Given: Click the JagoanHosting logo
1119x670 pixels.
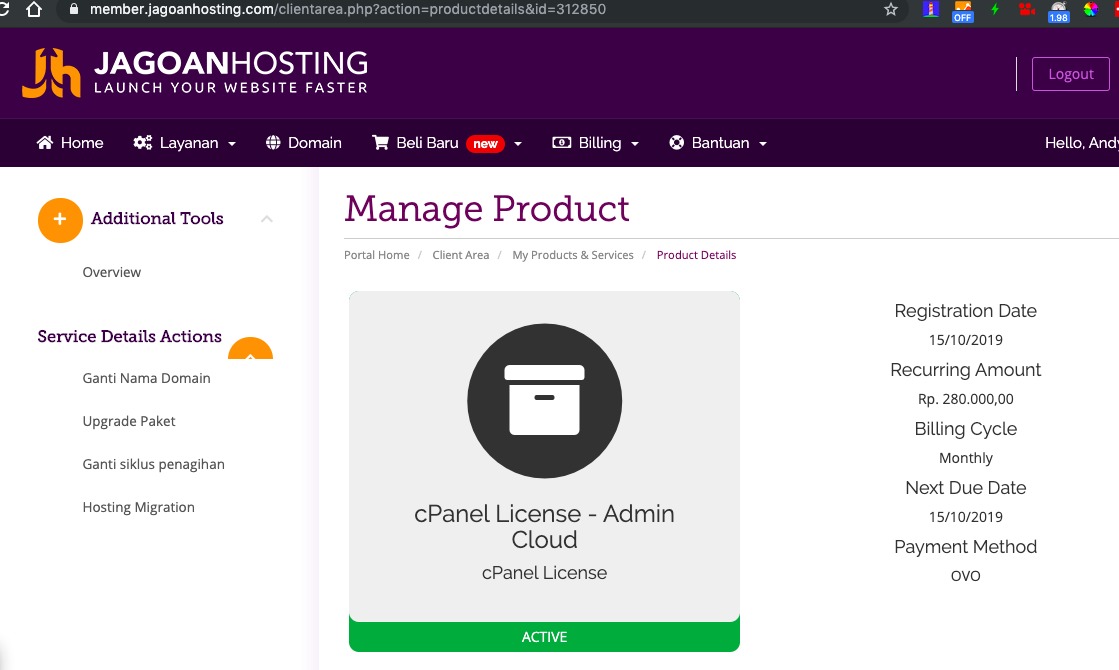Looking at the screenshot, I should coord(195,72).
